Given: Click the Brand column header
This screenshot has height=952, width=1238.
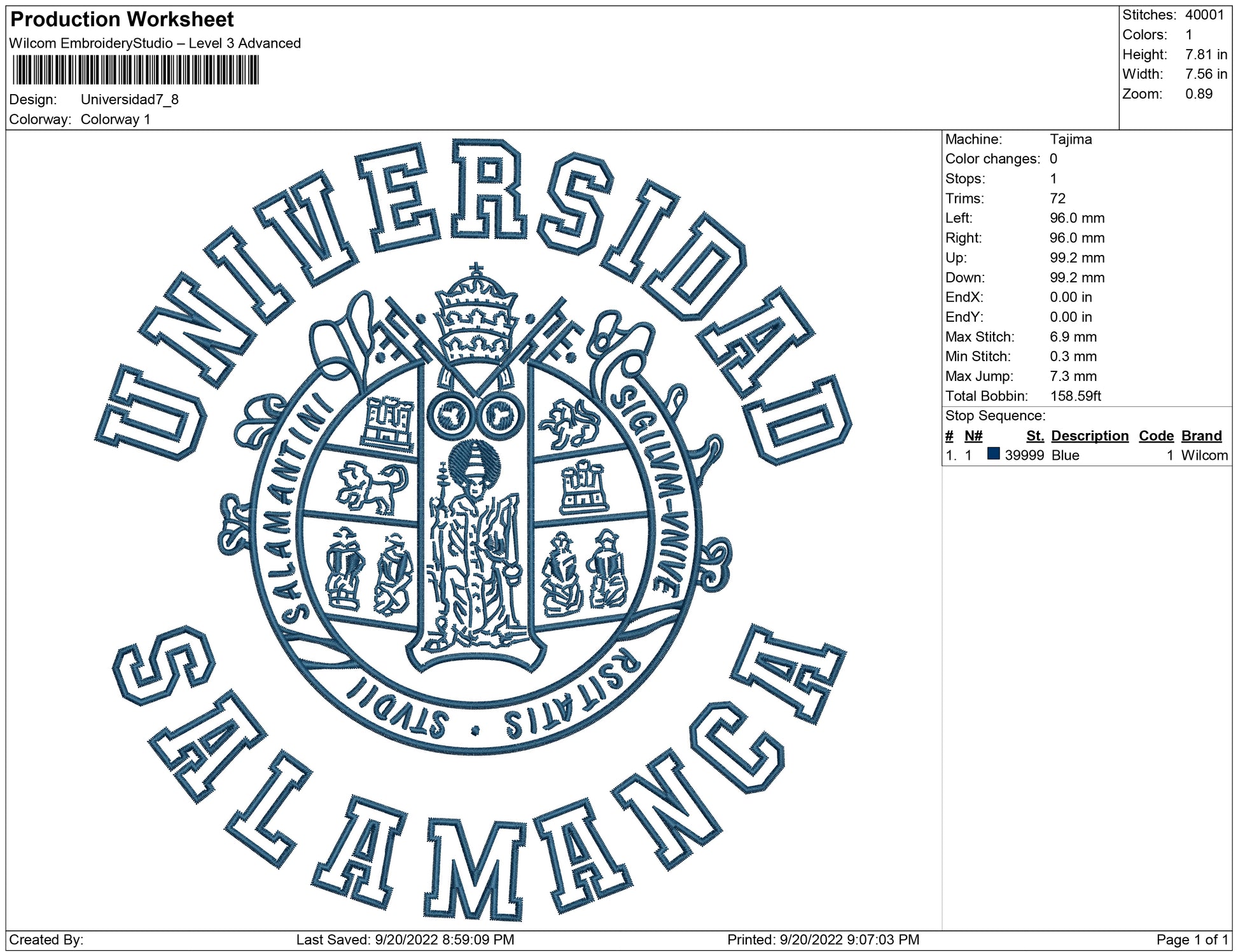Looking at the screenshot, I should click(1201, 436).
